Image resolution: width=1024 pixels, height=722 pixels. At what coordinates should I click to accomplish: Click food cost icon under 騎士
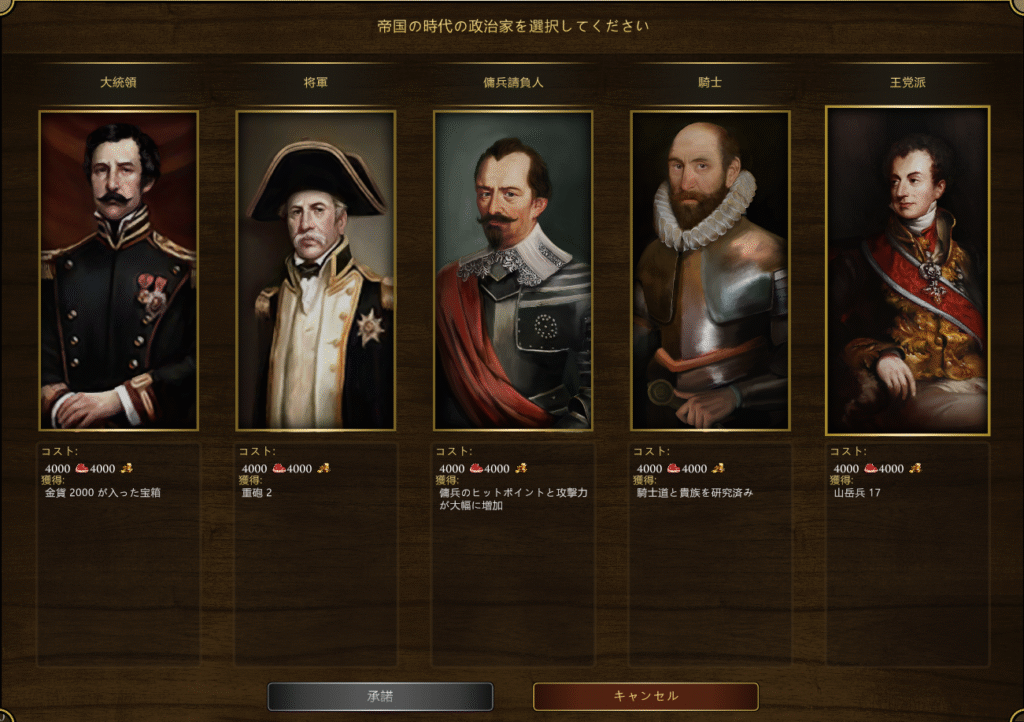[x=673, y=468]
